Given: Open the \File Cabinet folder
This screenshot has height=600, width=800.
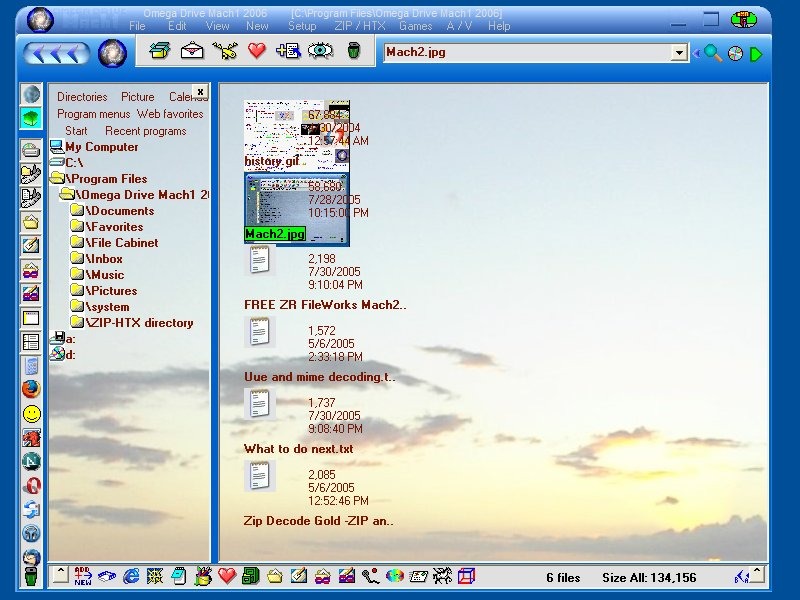Looking at the screenshot, I should coord(121,243).
